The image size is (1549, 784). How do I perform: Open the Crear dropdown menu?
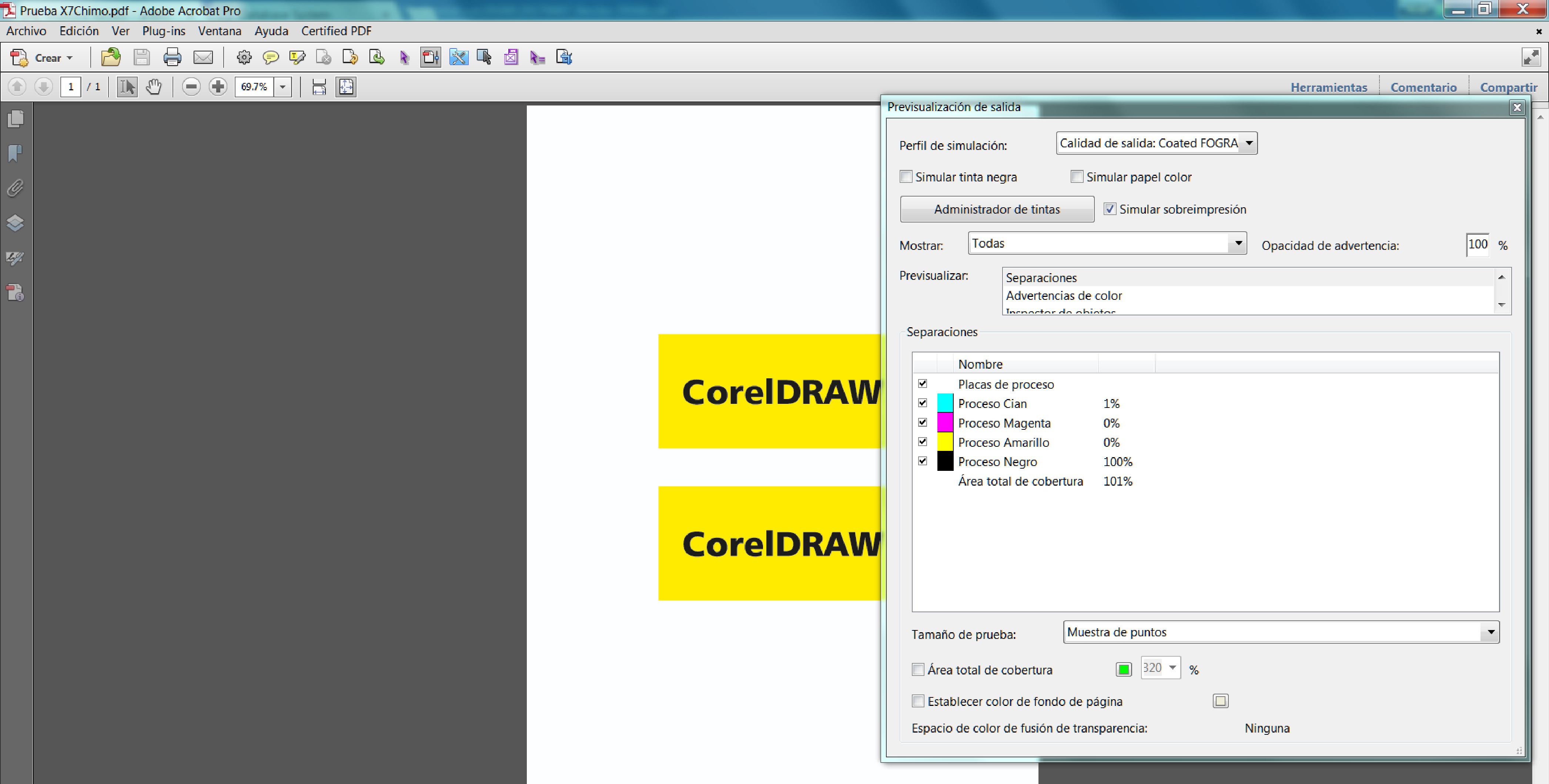point(42,58)
